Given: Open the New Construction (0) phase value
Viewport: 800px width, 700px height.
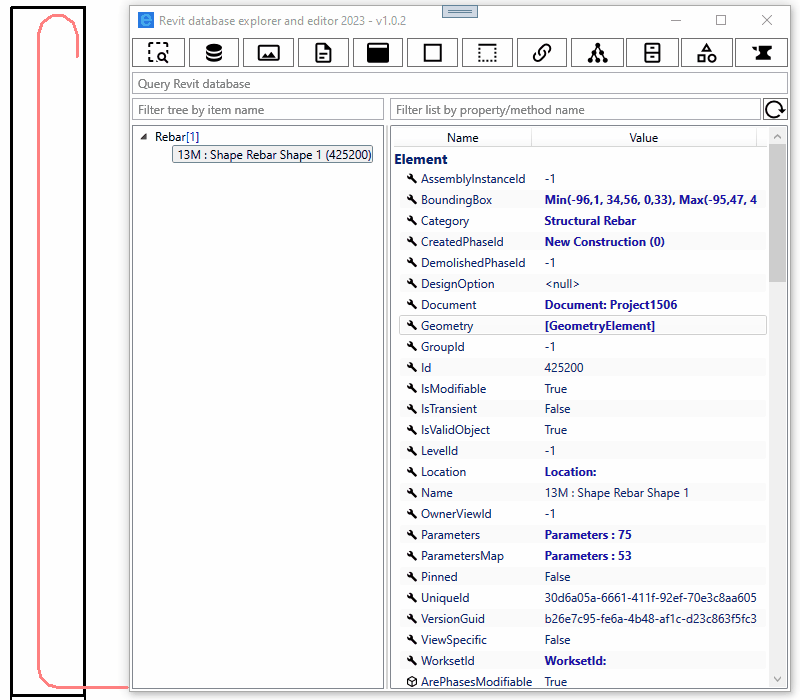Looking at the screenshot, I should [605, 242].
